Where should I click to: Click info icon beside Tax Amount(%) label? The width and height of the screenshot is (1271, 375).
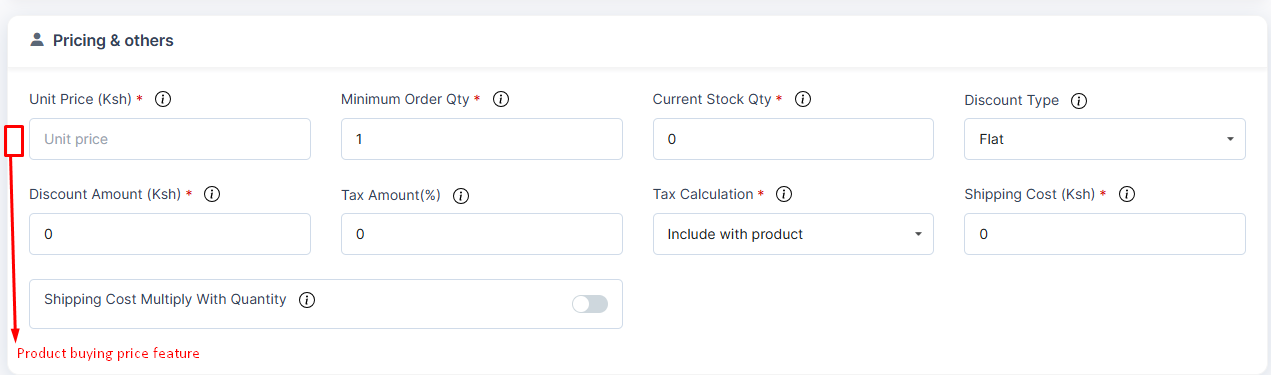(460, 196)
